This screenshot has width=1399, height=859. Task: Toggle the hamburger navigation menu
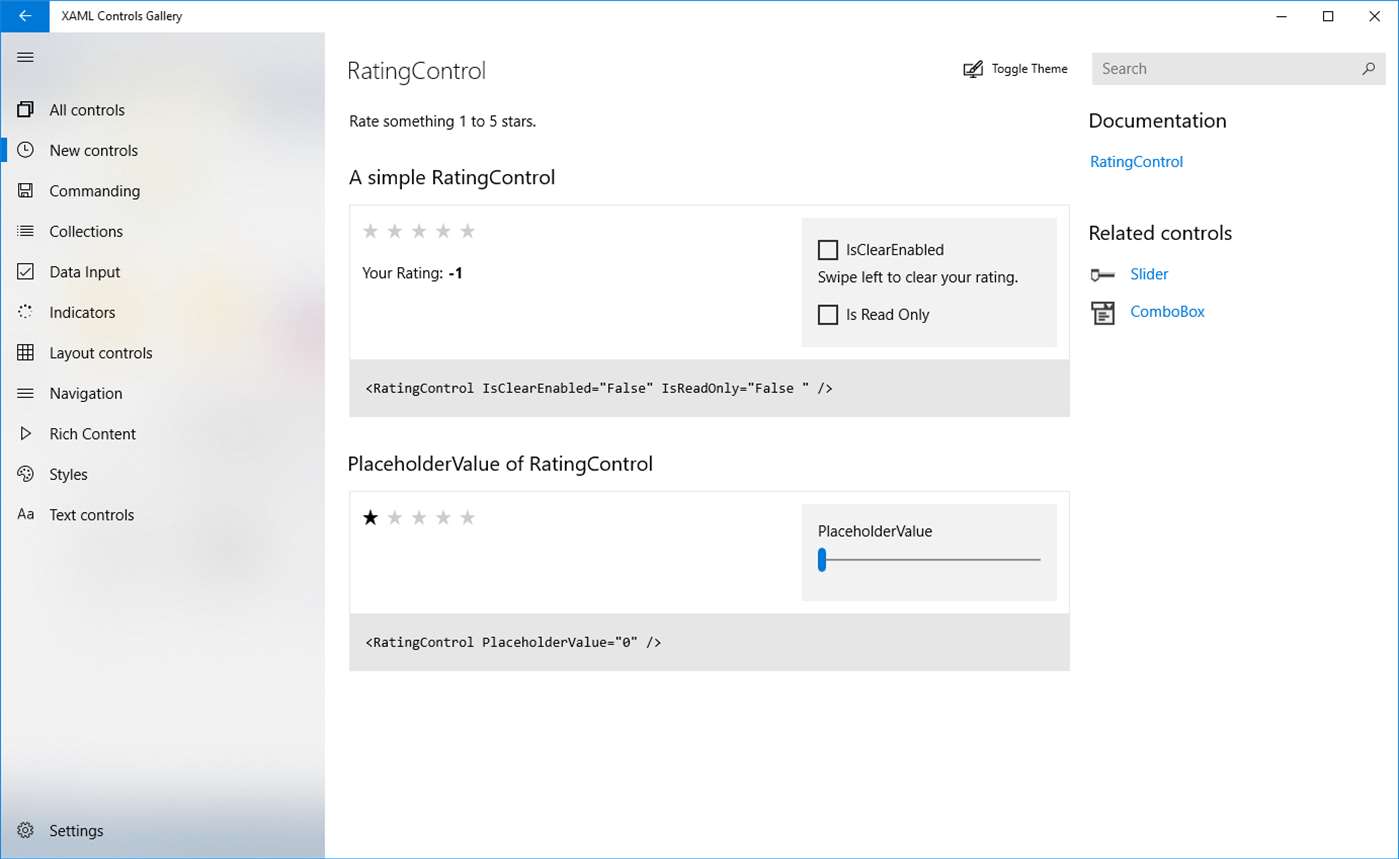tap(25, 58)
